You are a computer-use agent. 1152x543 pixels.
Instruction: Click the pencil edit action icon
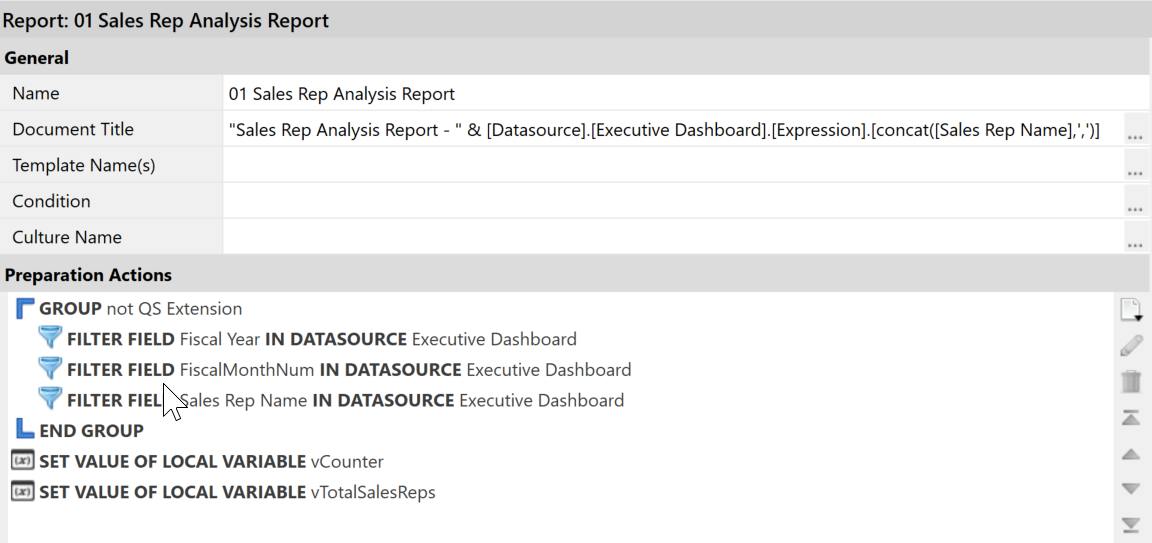[1131, 346]
